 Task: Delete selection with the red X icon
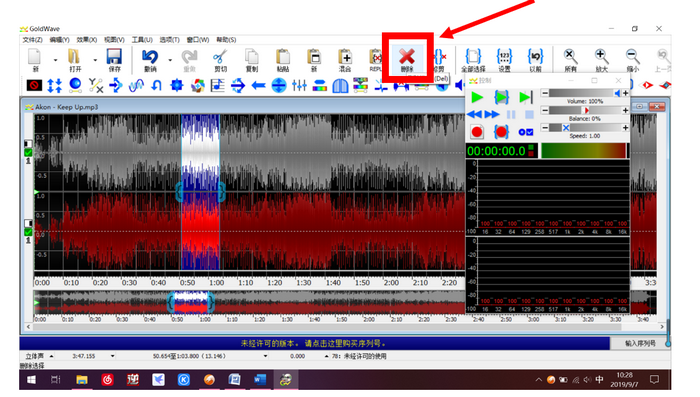[407, 59]
